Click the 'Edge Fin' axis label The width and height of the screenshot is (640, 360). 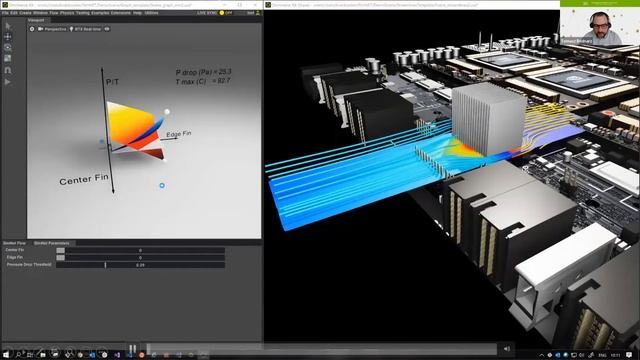tap(178, 134)
